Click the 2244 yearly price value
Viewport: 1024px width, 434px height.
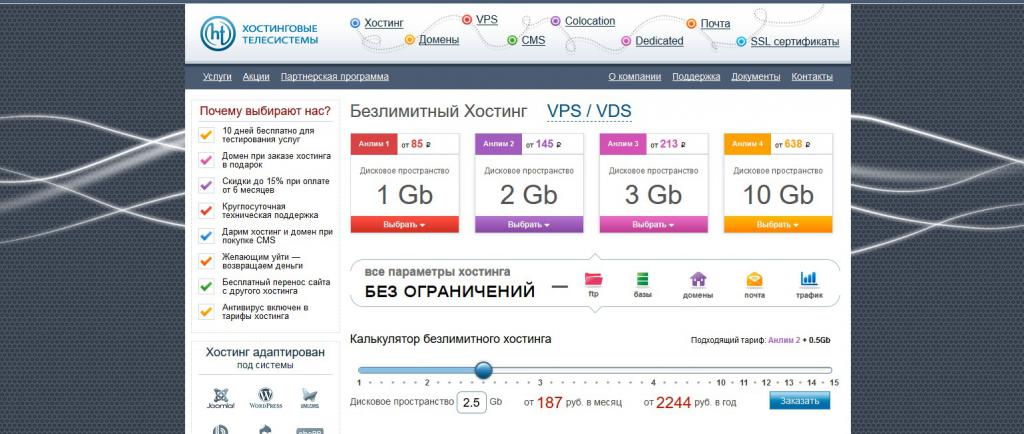(673, 403)
